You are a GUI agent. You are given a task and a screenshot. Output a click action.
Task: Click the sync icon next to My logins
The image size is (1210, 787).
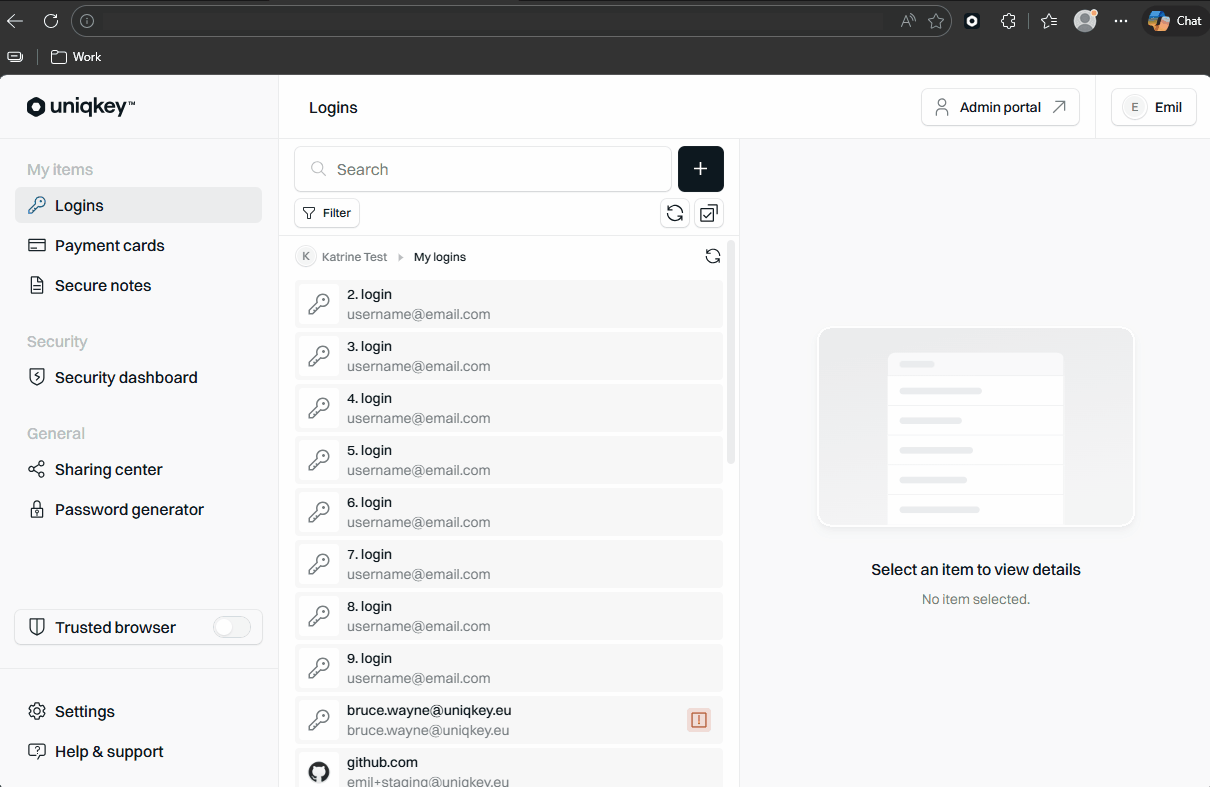pos(713,256)
